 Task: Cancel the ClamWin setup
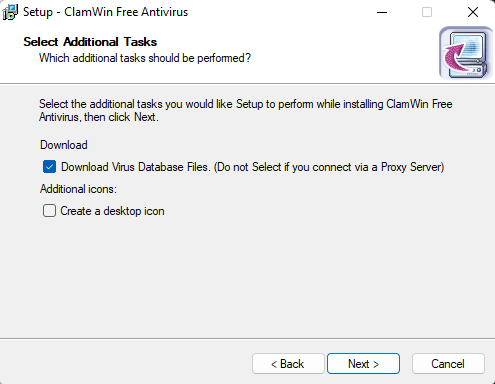click(448, 364)
